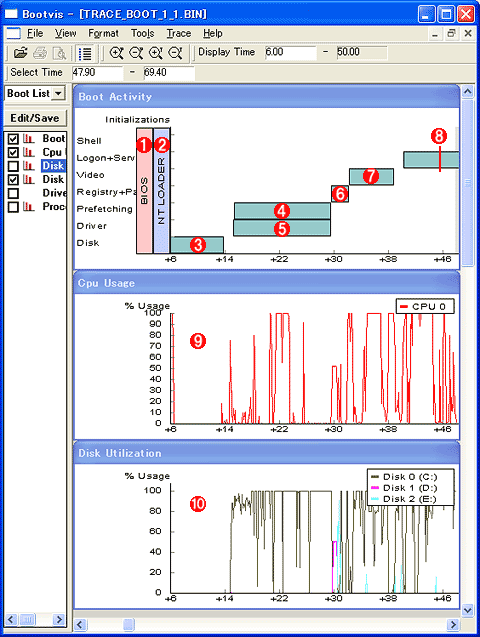
Task: Click the "% Usage" label in Cpu Usage
Action: pyautogui.click(x=147, y=306)
